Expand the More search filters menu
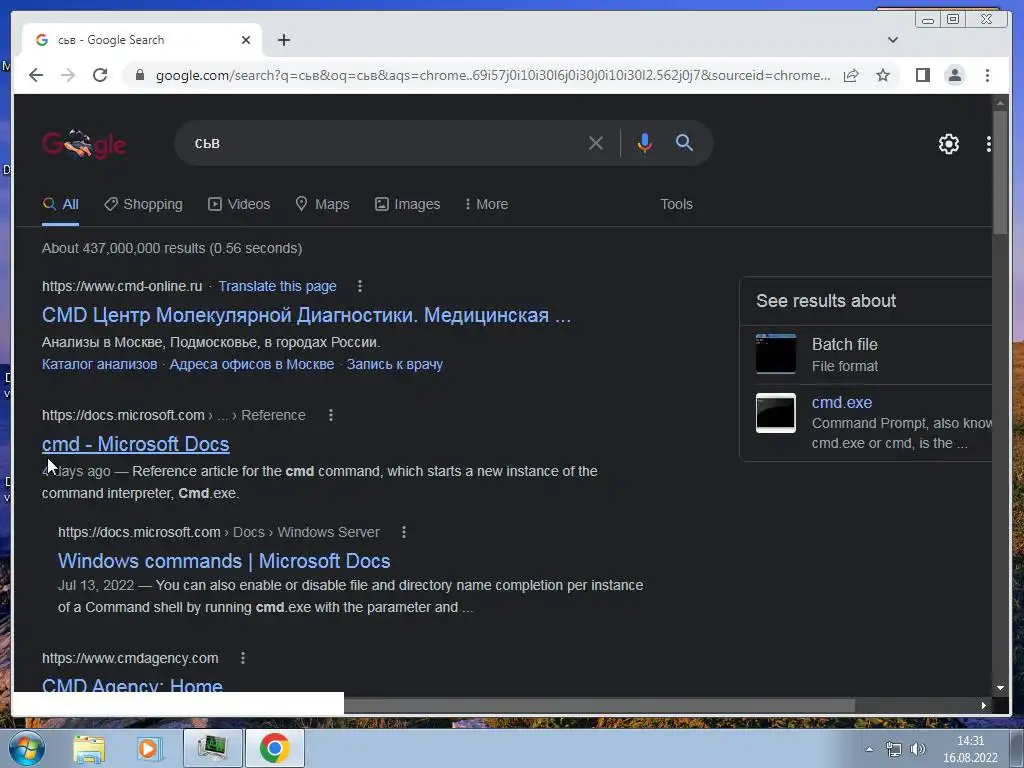 [x=486, y=204]
